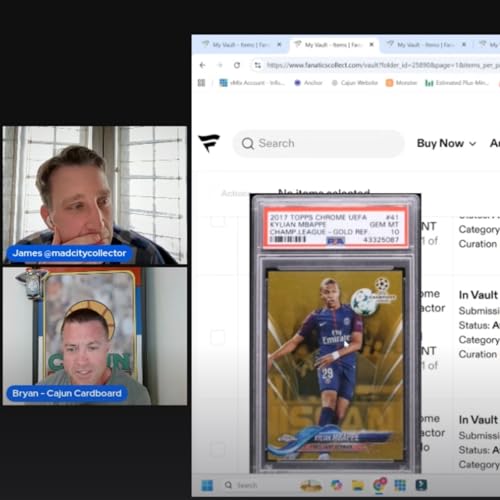Select the second My Vault tab
The height and width of the screenshot is (500, 500).
[x=333, y=44]
